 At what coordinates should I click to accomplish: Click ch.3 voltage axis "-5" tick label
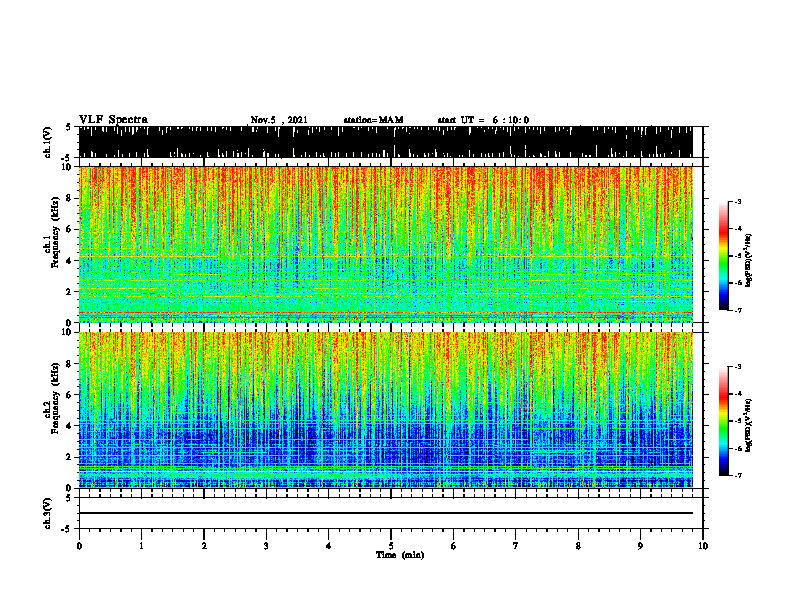coord(67,528)
